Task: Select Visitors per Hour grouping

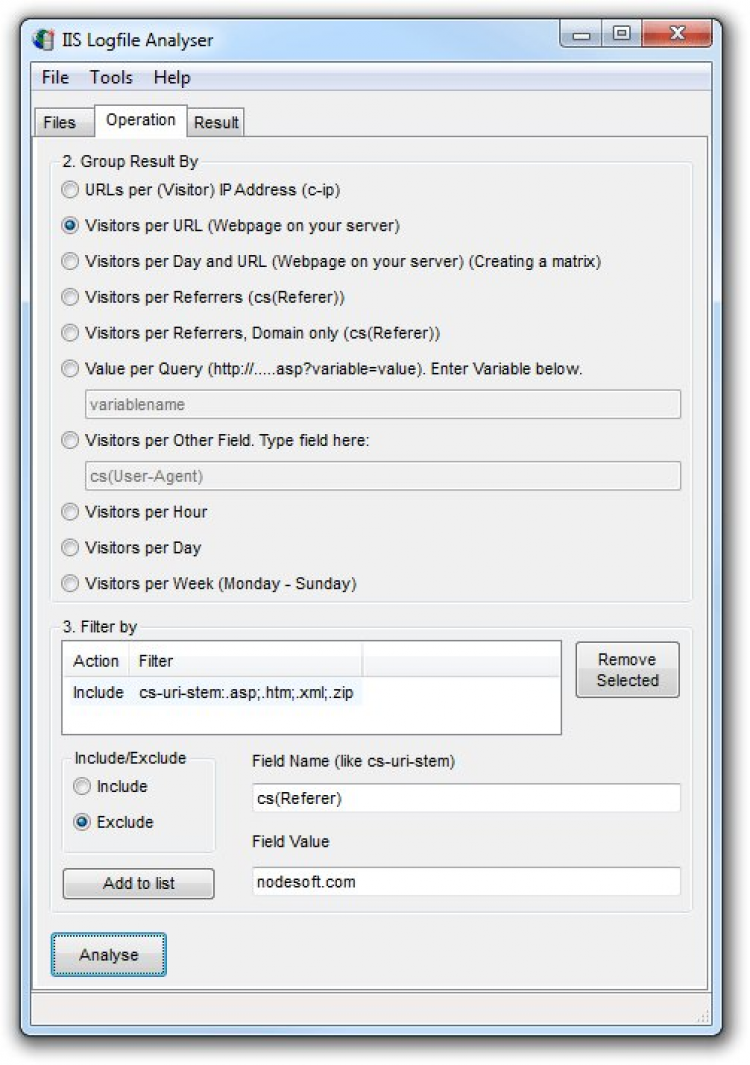Action: [x=70, y=512]
